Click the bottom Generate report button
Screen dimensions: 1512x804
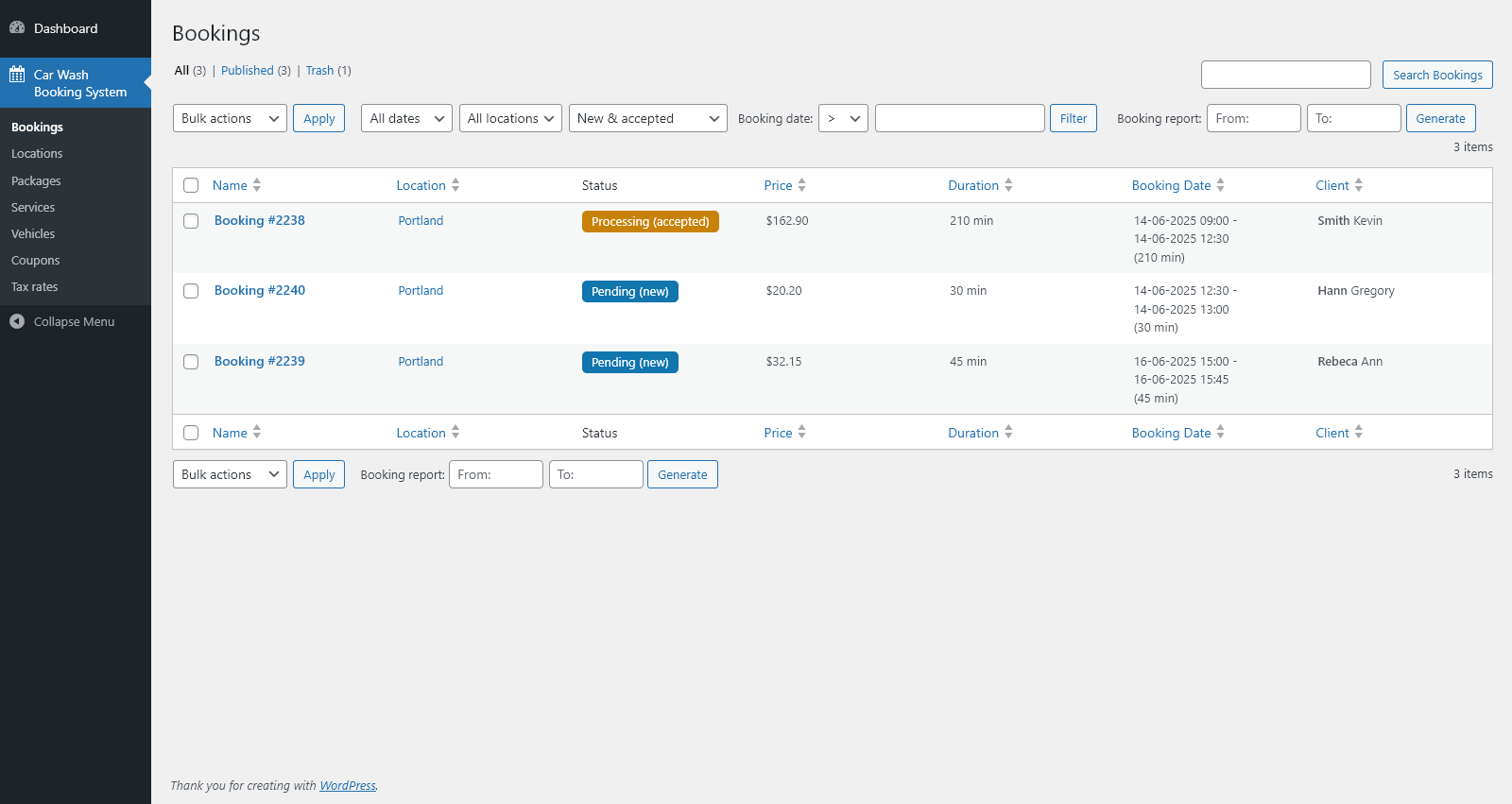tap(682, 474)
